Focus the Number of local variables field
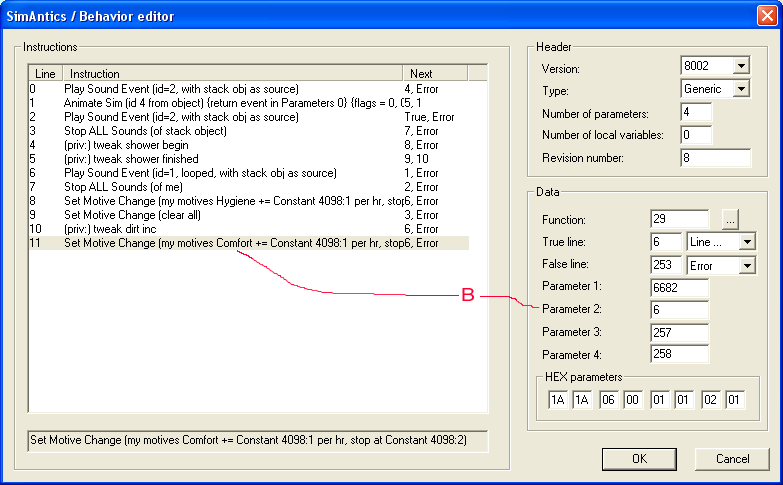783x485 pixels. click(696, 135)
